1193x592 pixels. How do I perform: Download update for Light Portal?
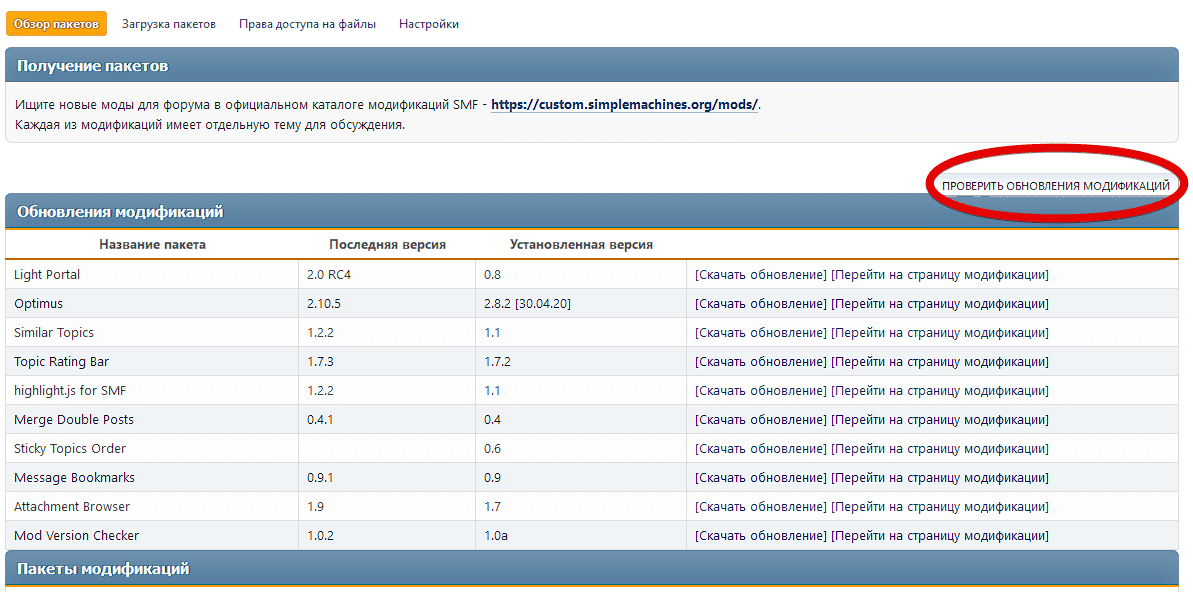tap(761, 275)
